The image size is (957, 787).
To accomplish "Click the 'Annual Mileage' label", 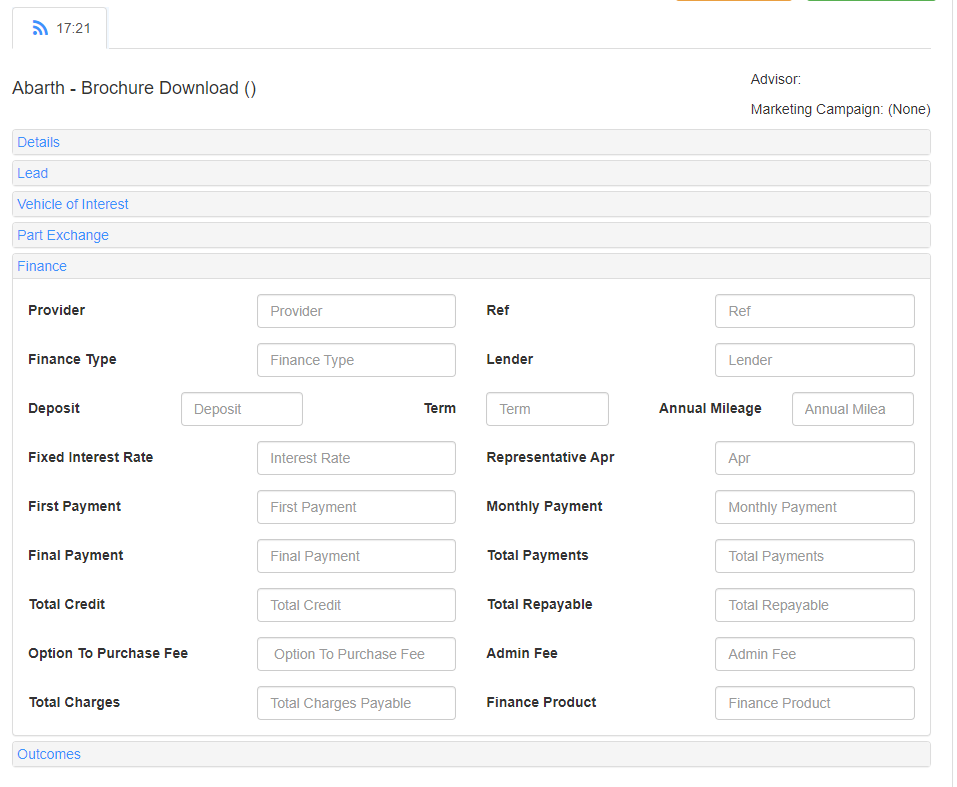I will [710, 408].
